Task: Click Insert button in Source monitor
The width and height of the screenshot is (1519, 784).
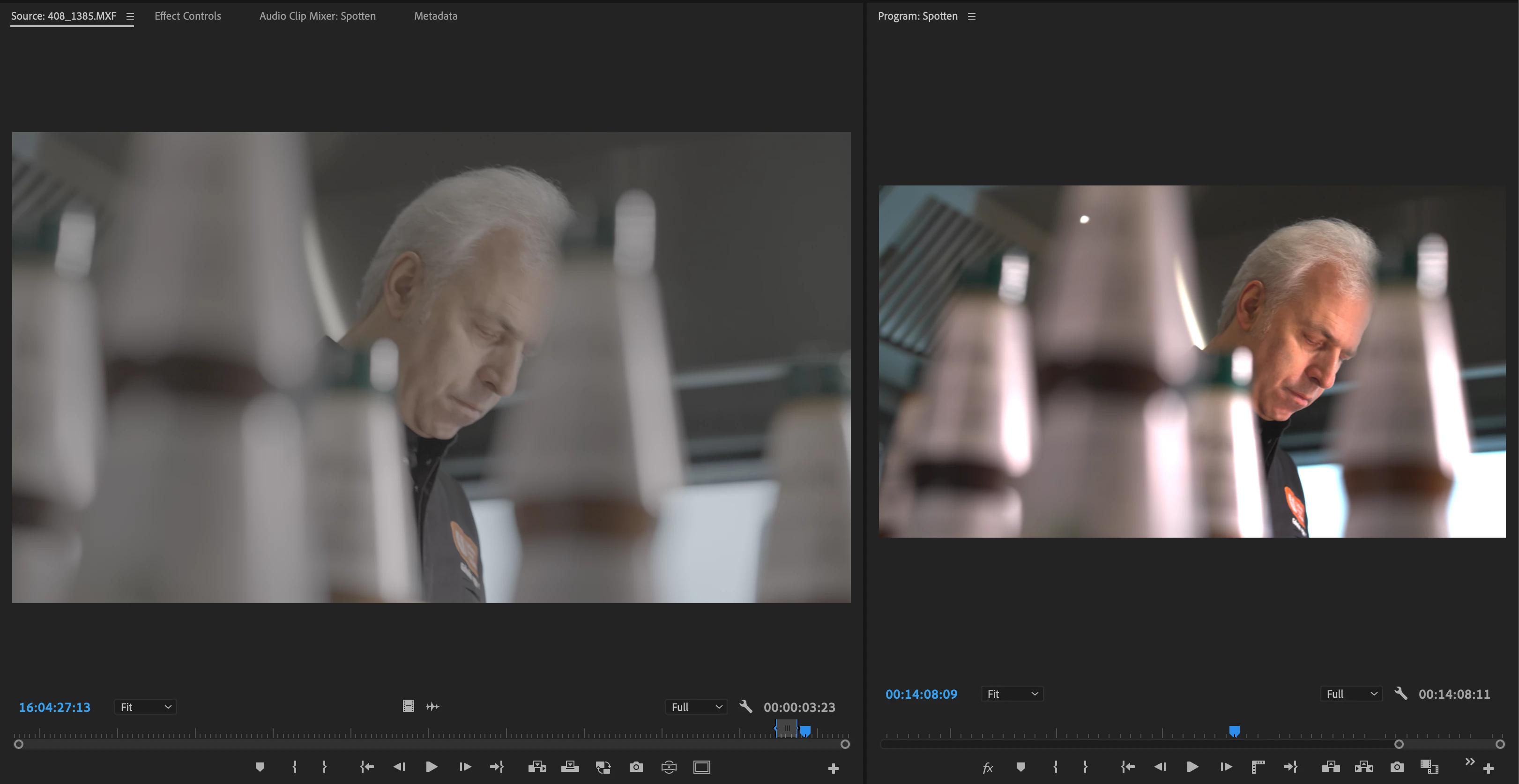Action: (536, 767)
